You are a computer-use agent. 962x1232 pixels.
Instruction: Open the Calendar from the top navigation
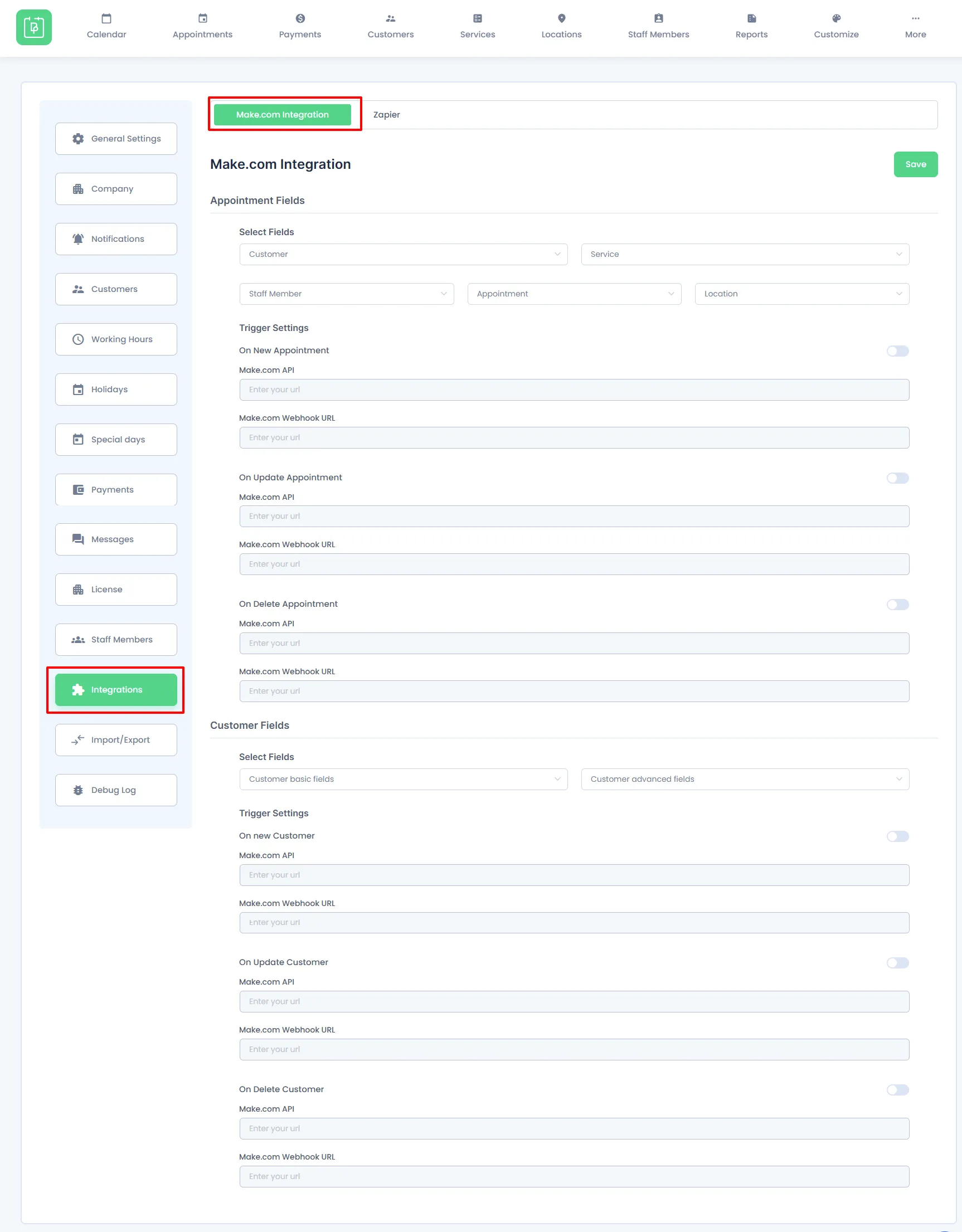pyautogui.click(x=106, y=27)
